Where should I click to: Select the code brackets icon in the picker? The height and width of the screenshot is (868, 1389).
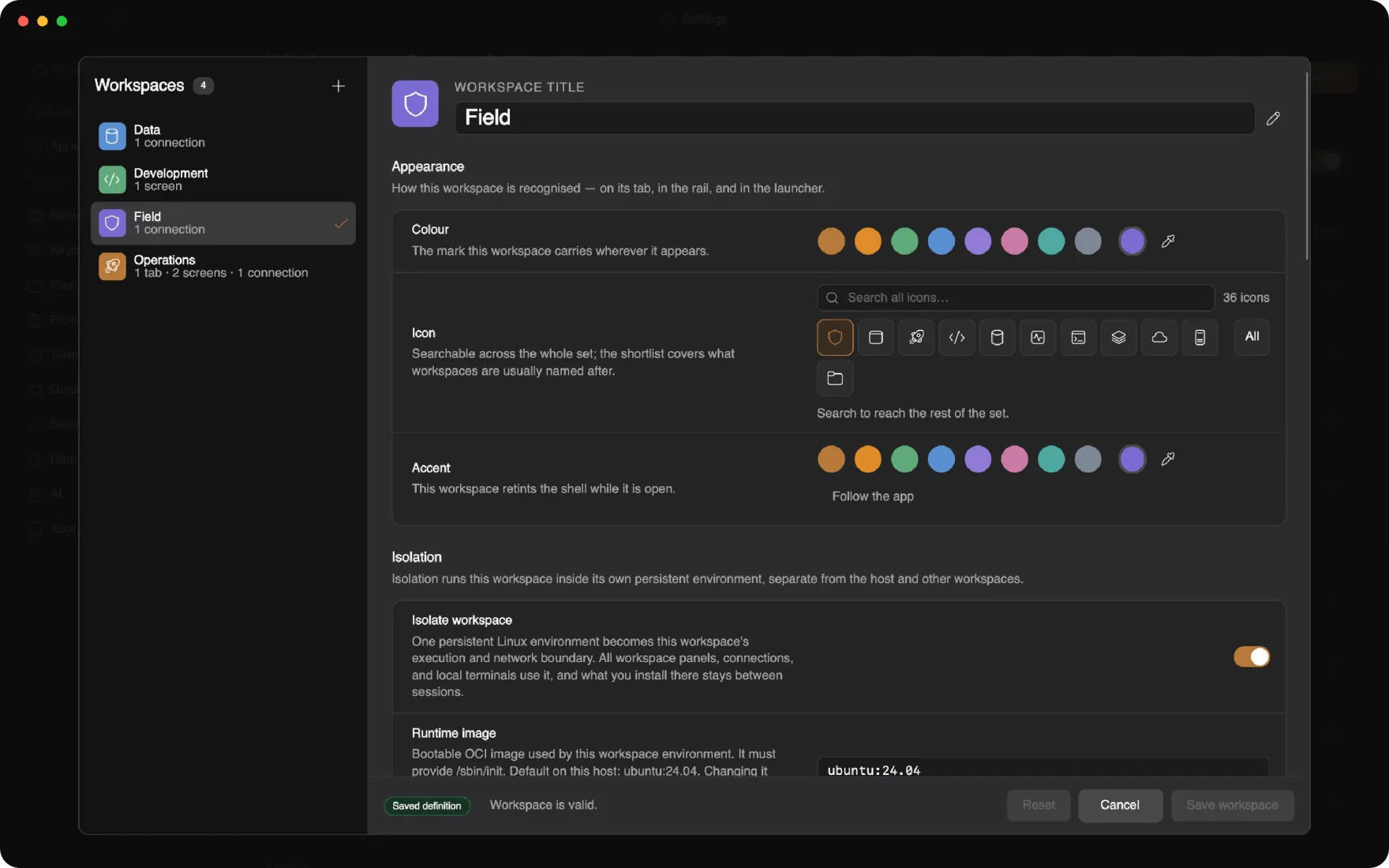957,338
